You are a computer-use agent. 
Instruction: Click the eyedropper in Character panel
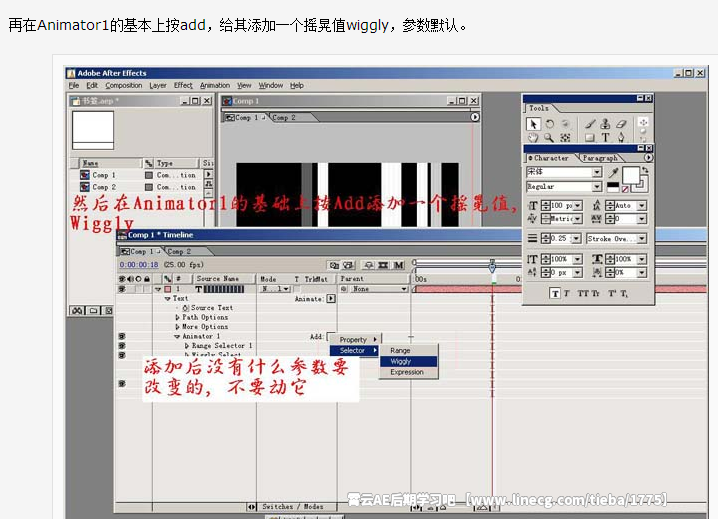613,172
